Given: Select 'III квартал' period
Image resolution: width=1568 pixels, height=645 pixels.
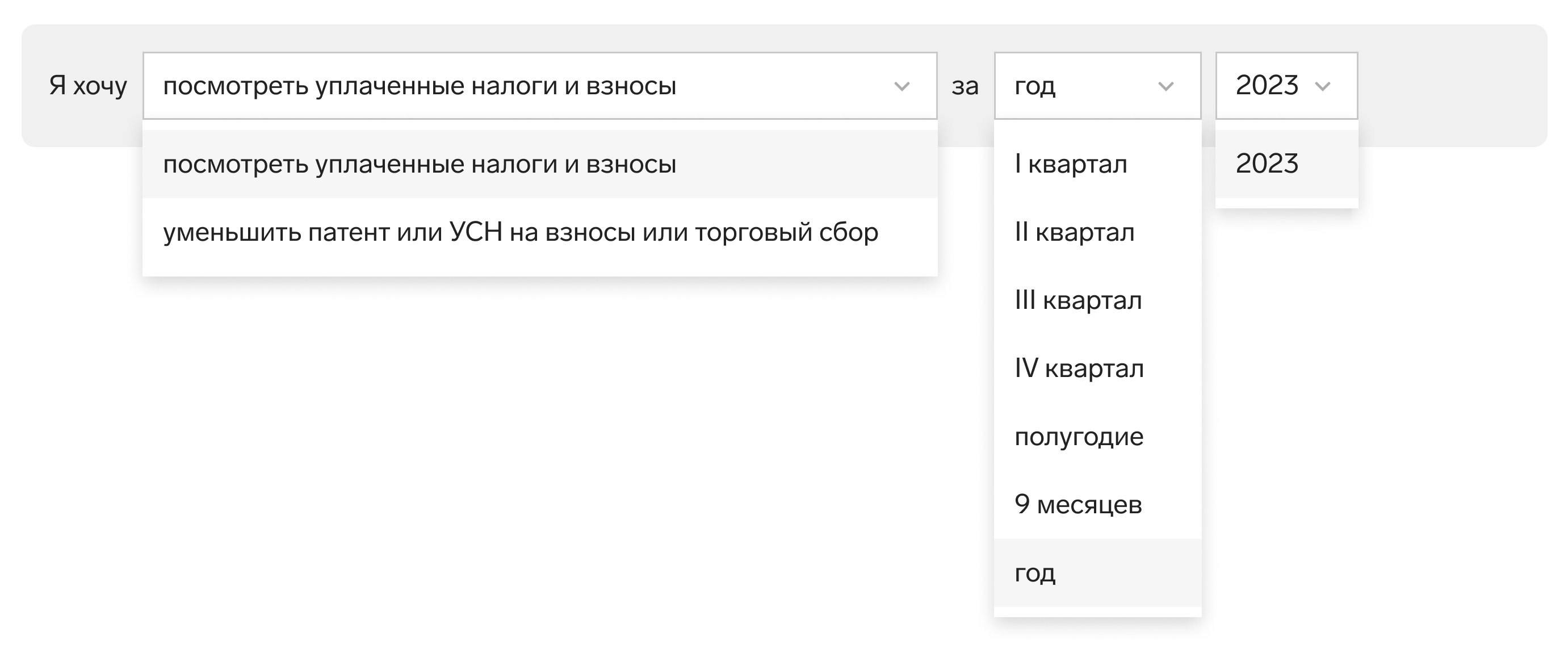Looking at the screenshot, I should 1097,300.
